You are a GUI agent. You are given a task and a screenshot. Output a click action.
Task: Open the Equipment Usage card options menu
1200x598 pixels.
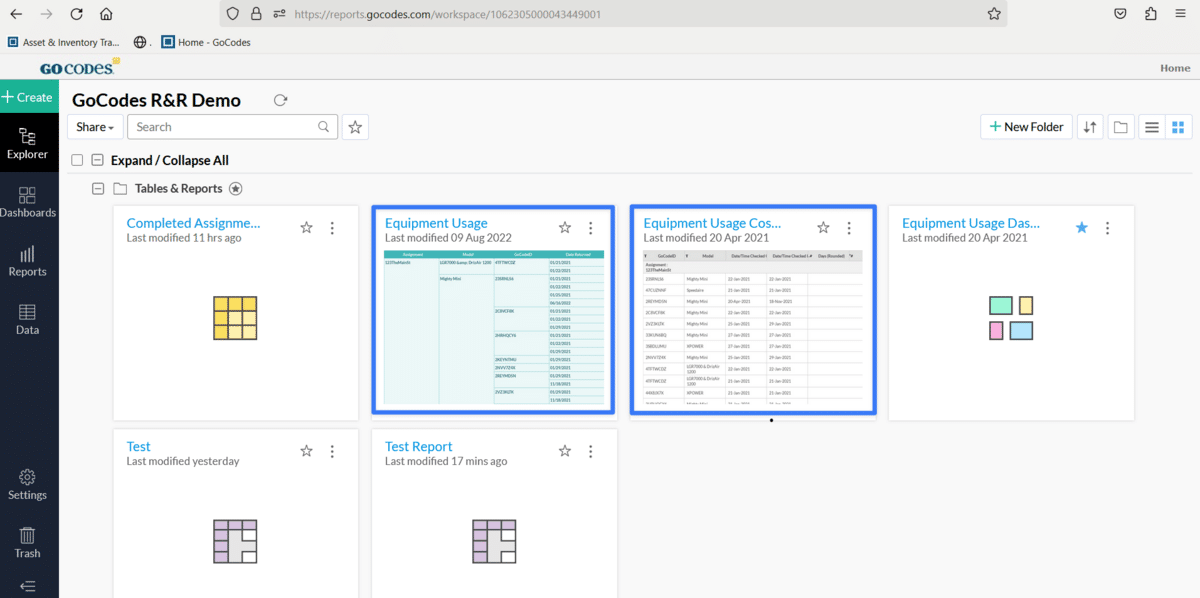590,228
